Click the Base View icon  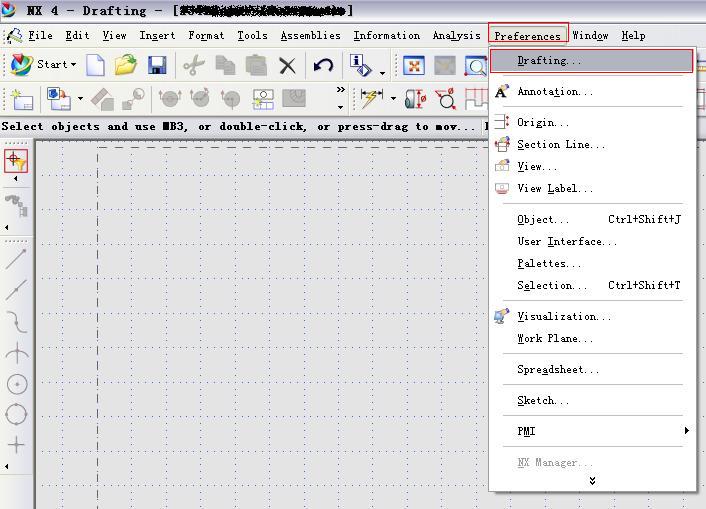point(59,99)
